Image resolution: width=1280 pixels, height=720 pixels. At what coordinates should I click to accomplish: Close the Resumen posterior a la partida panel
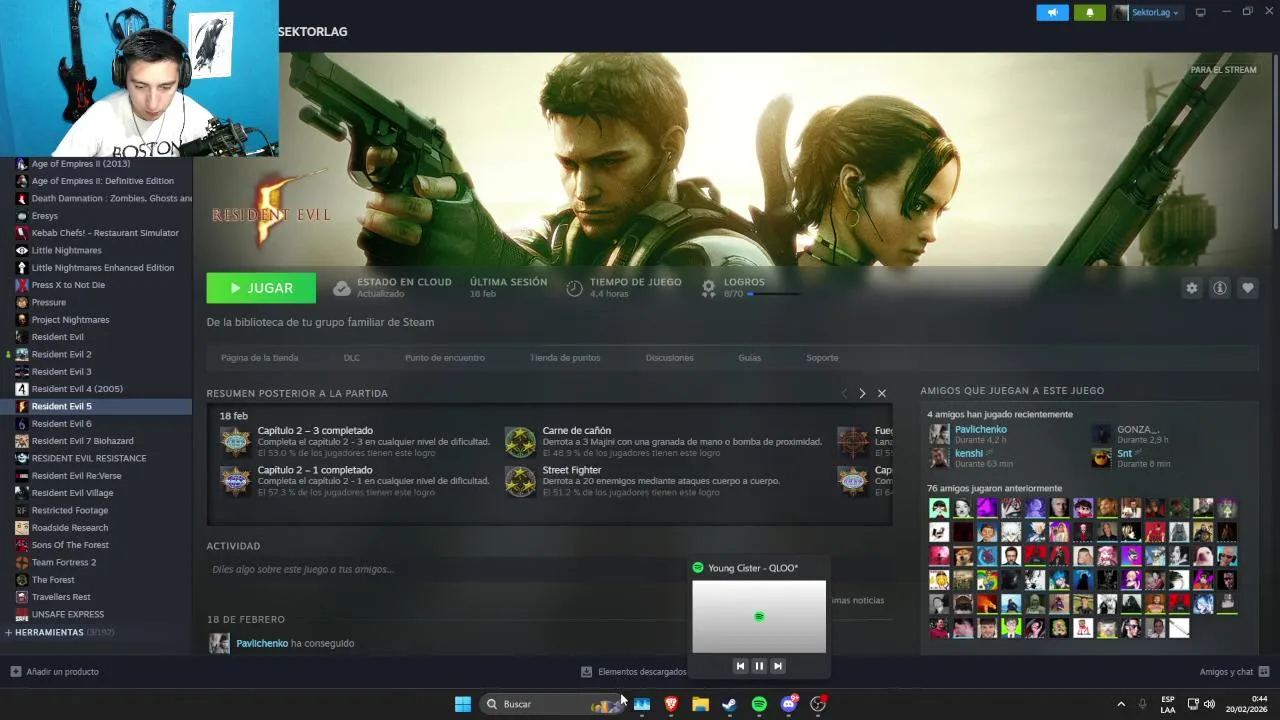pos(882,393)
